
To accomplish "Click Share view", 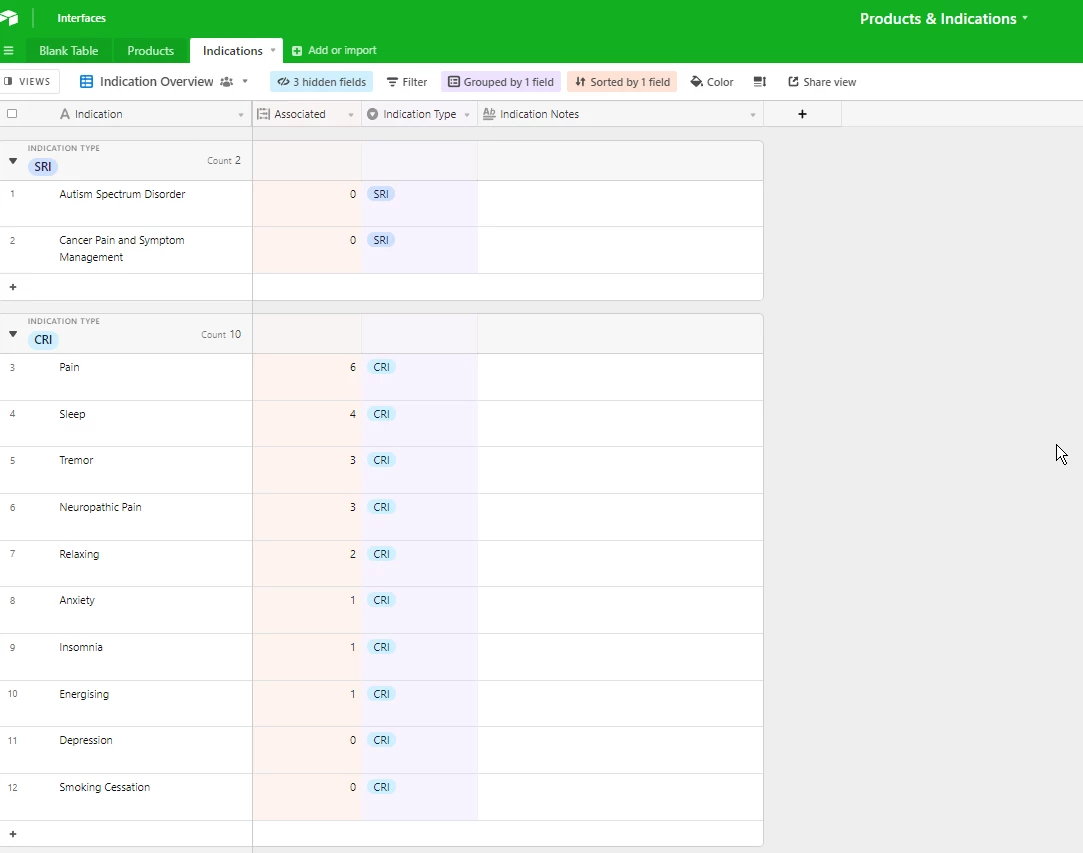I will [822, 82].
